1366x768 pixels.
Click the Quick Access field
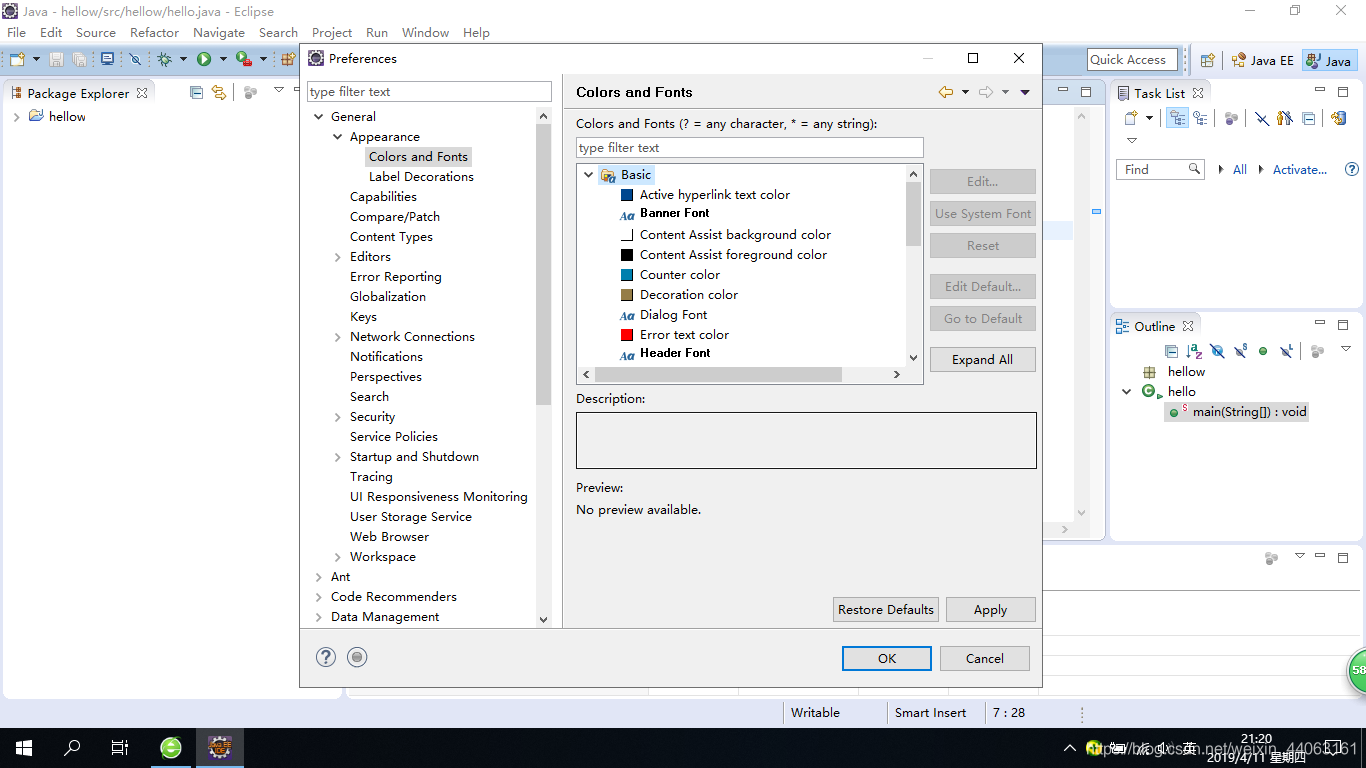tap(1132, 60)
